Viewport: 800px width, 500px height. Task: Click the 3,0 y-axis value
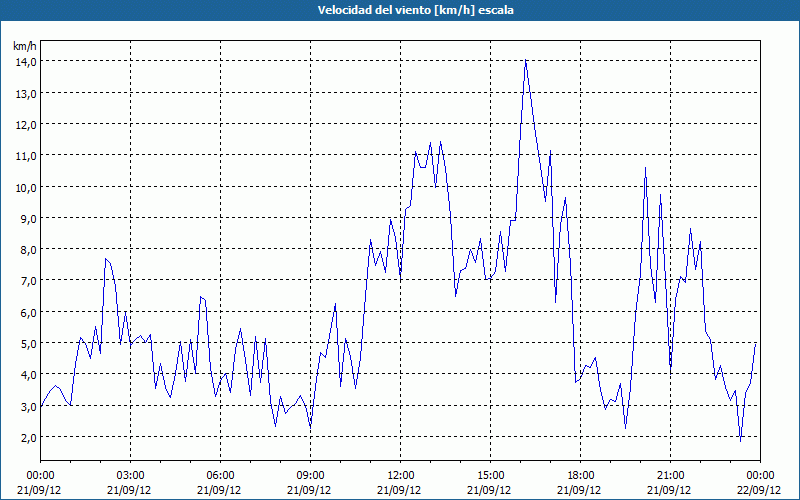tap(29, 406)
